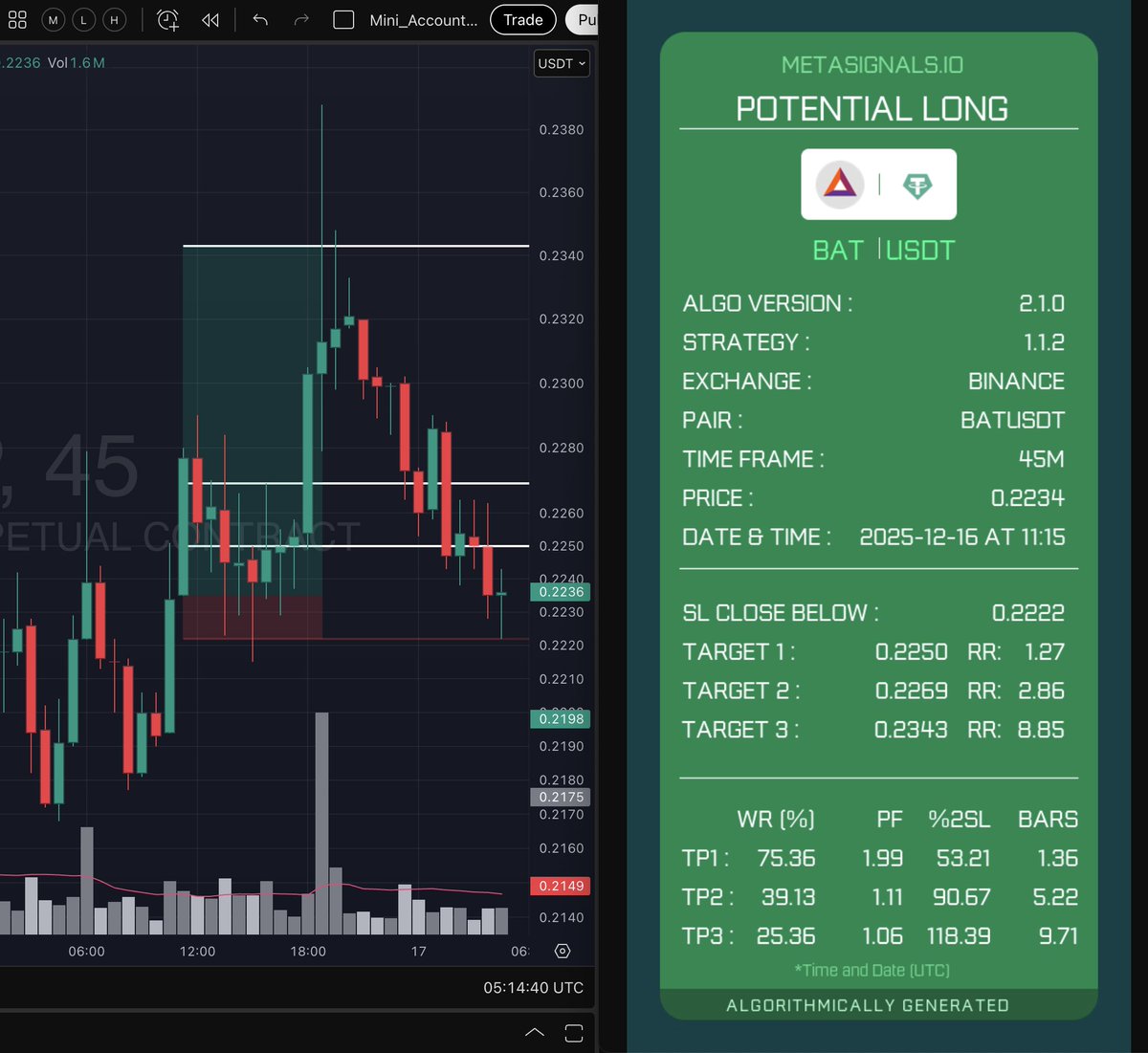Click the TP2 profit factor 1.11
This screenshot has height=1053, width=1148.
(888, 897)
